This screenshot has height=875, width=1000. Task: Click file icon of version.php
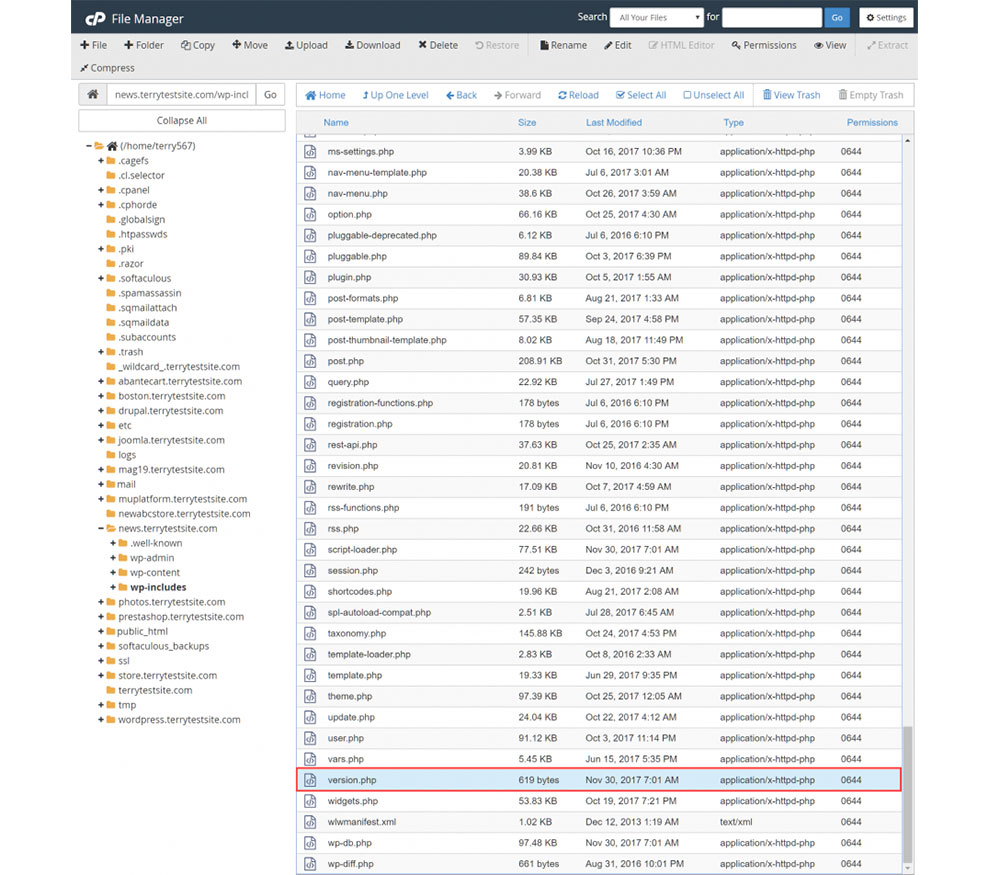point(310,780)
